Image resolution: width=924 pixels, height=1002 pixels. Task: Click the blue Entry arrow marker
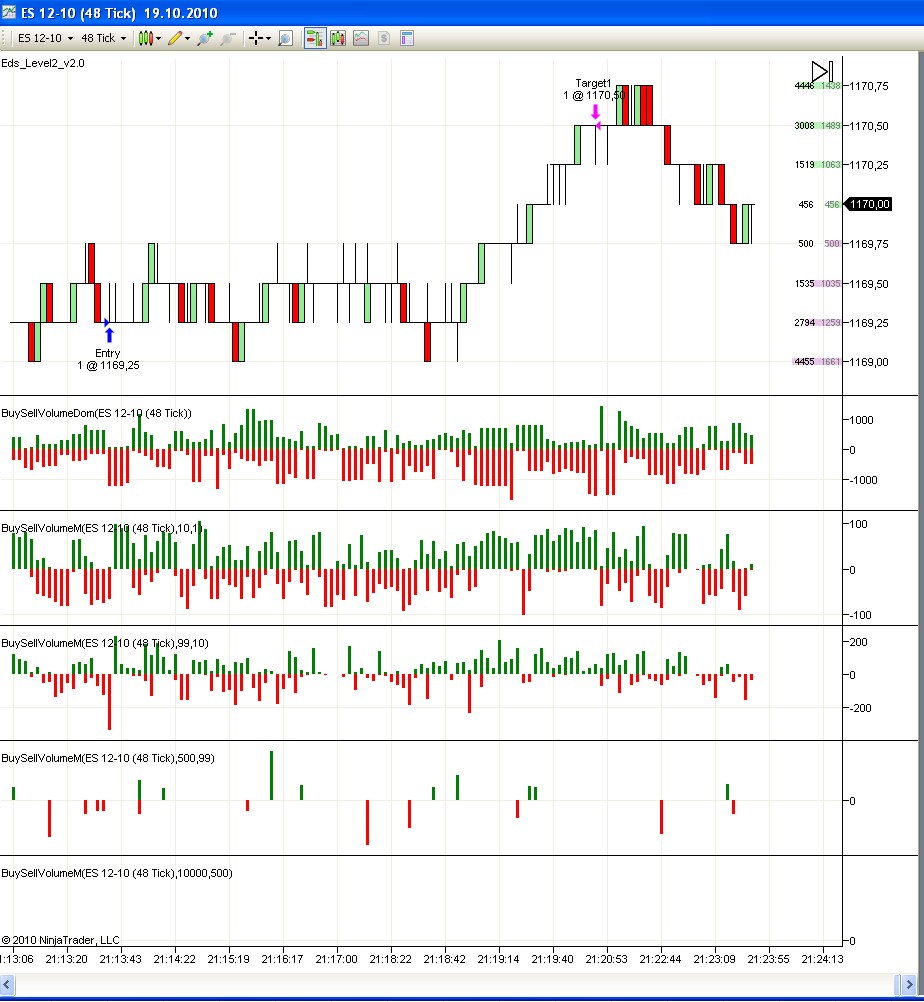[109, 334]
